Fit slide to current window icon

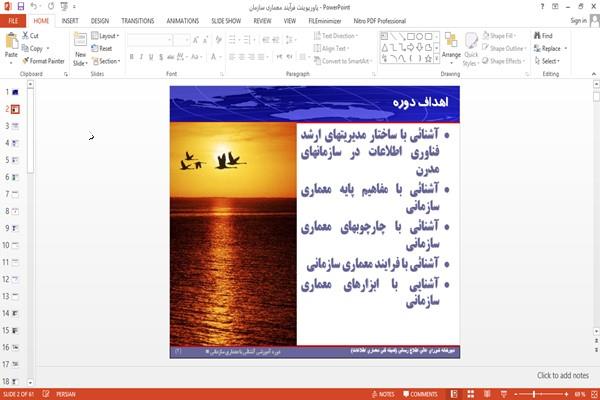tap(594, 394)
